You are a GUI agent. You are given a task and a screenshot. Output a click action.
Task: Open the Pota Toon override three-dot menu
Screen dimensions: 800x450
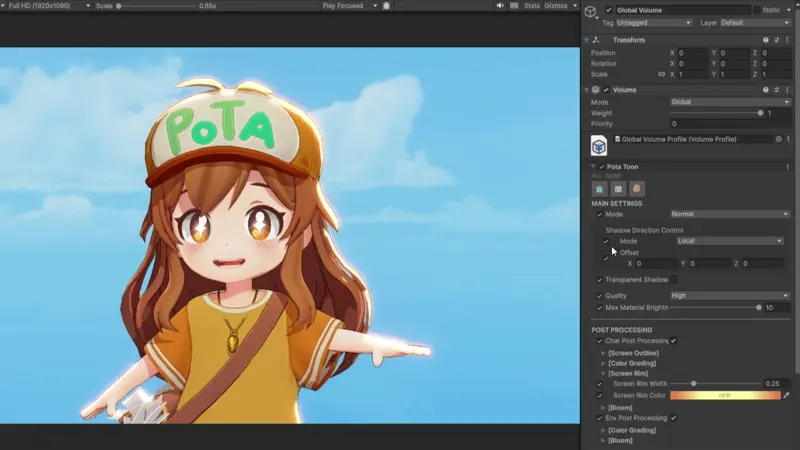[x=788, y=167]
